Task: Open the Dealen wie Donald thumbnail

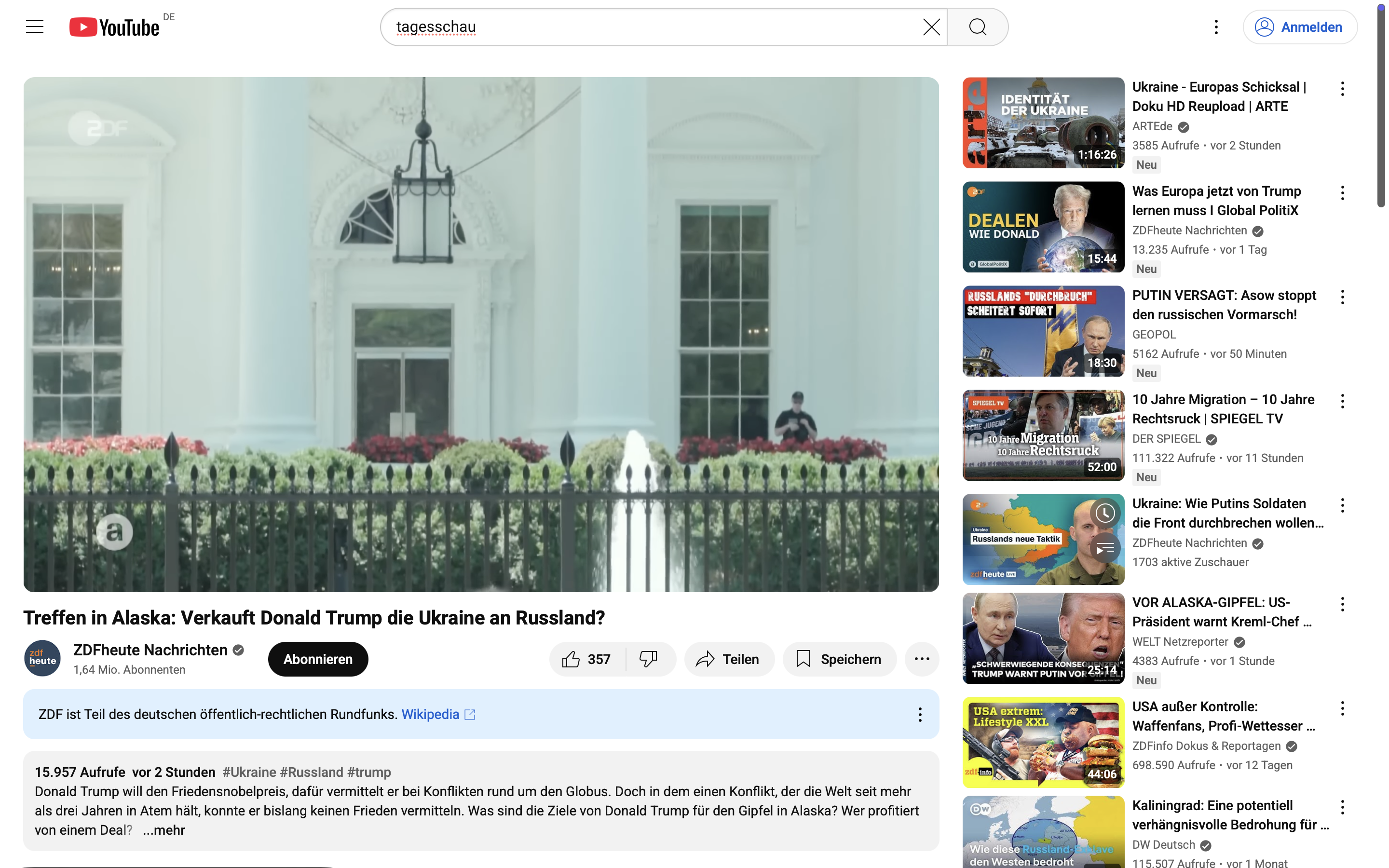Action: (x=1043, y=227)
